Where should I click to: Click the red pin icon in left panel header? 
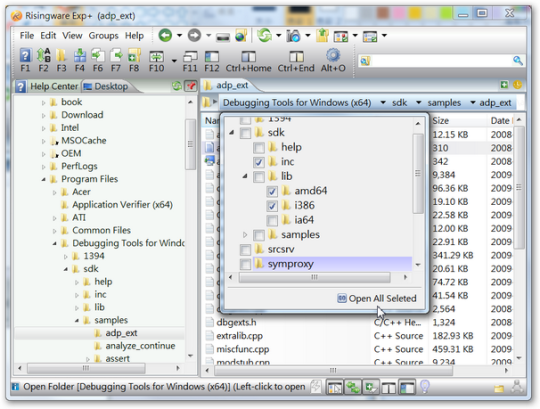[191, 86]
